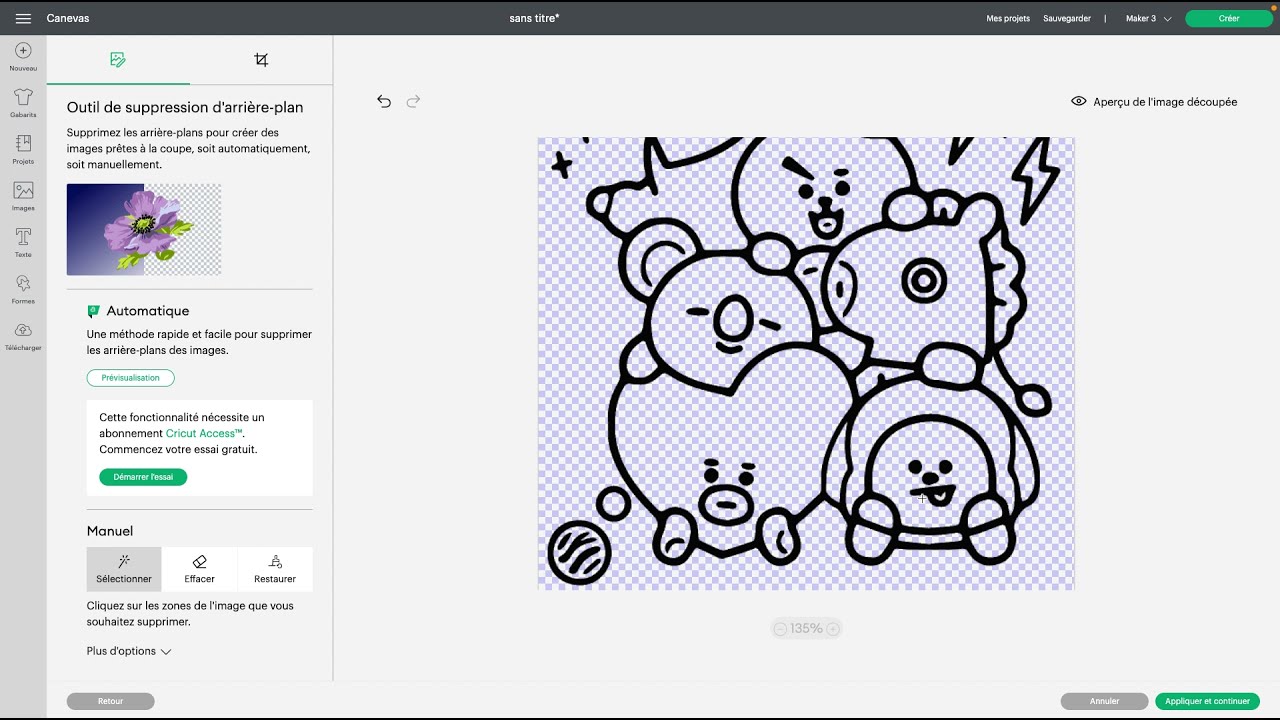Image resolution: width=1280 pixels, height=720 pixels.
Task: Click the 'Outil de suppression d'arrière-plan' heading
Action: pos(185,107)
